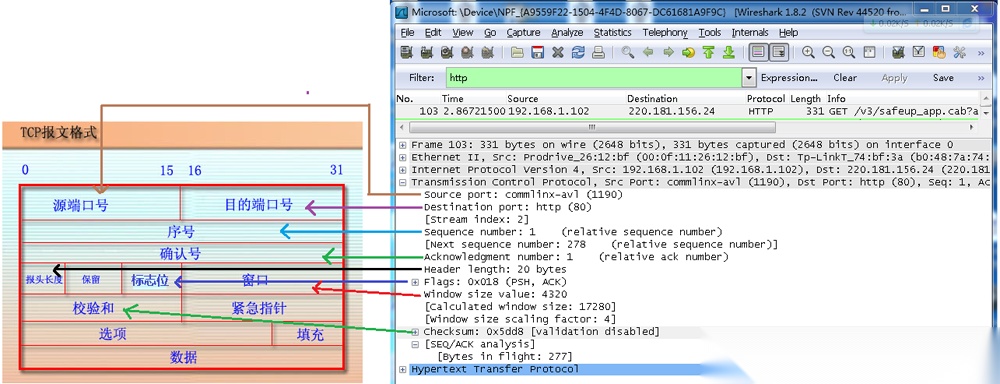Open the Telephony menu

click(665, 33)
